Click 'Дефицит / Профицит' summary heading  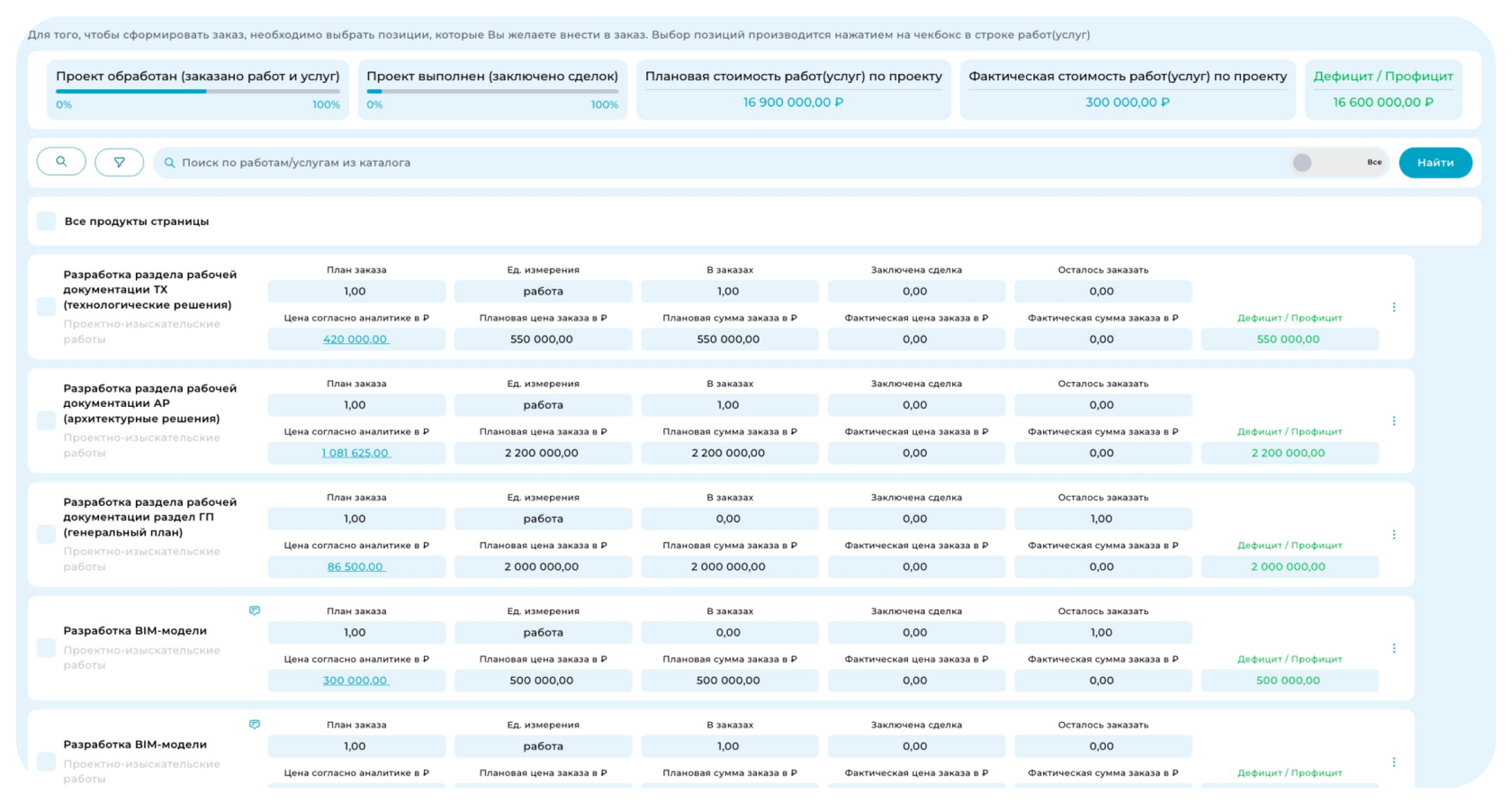[x=1383, y=77]
